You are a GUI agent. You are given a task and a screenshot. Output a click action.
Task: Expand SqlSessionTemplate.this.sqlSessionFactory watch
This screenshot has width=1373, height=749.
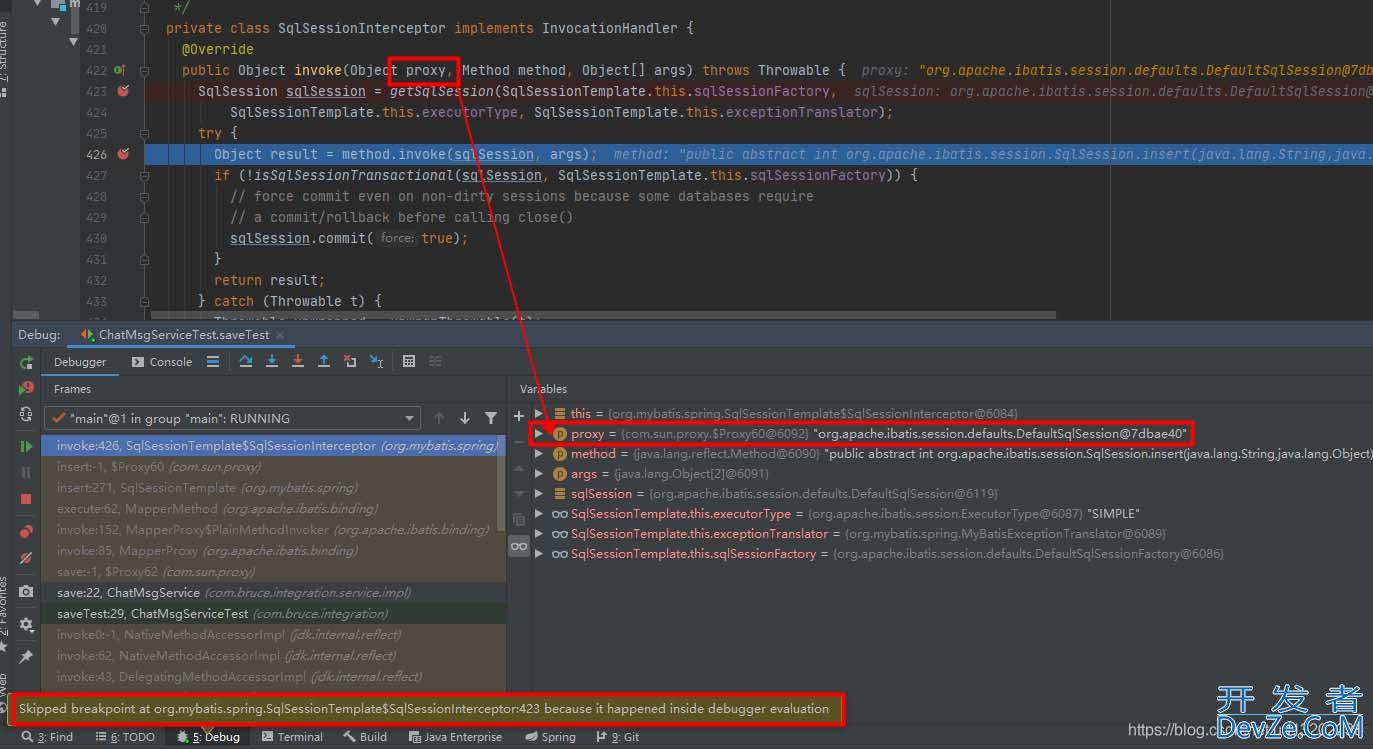[x=539, y=553]
